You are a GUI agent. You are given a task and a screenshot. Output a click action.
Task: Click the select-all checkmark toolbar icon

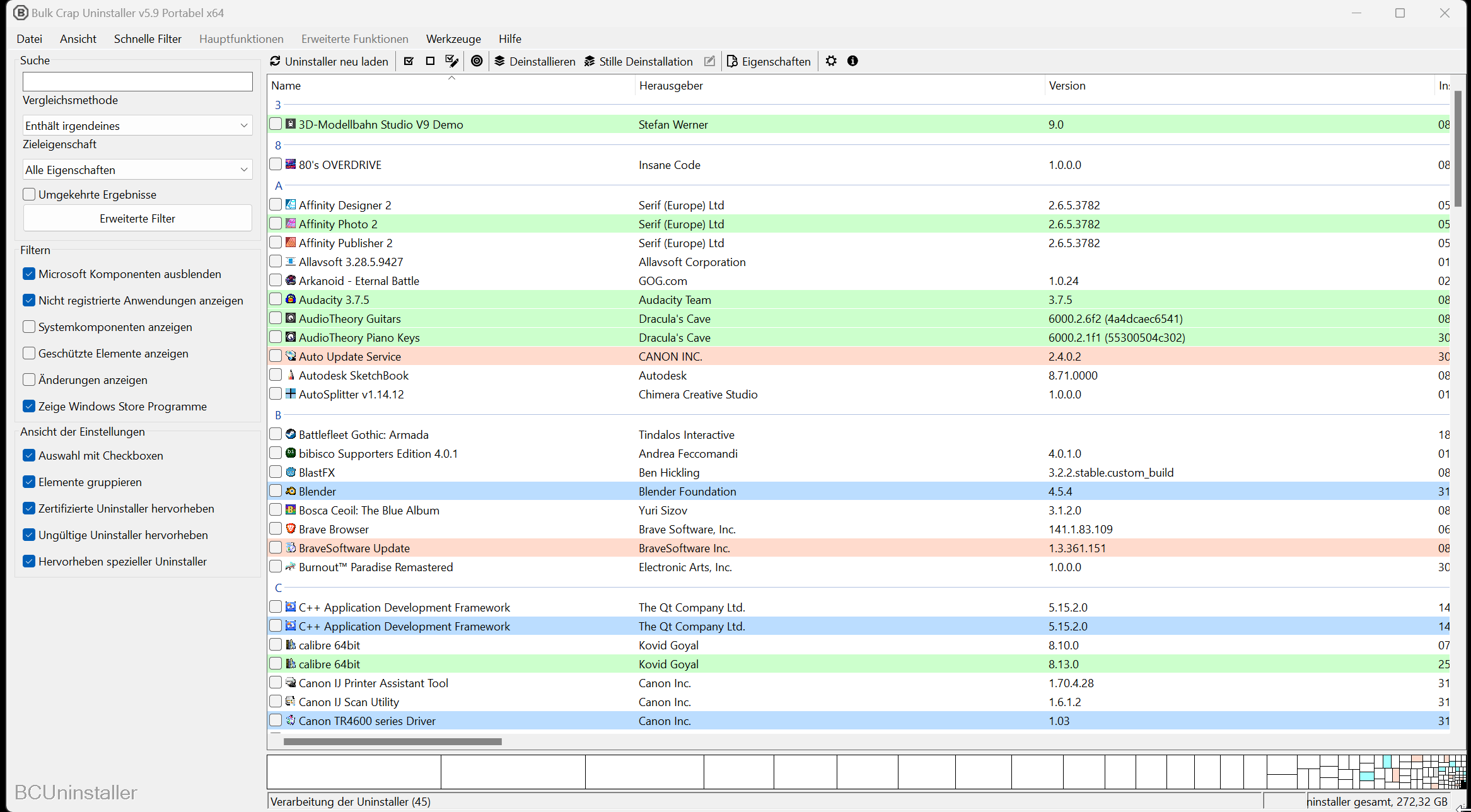(x=409, y=61)
